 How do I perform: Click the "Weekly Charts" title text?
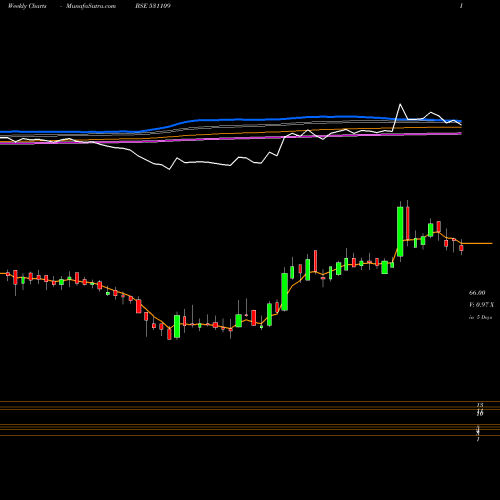[27, 6]
